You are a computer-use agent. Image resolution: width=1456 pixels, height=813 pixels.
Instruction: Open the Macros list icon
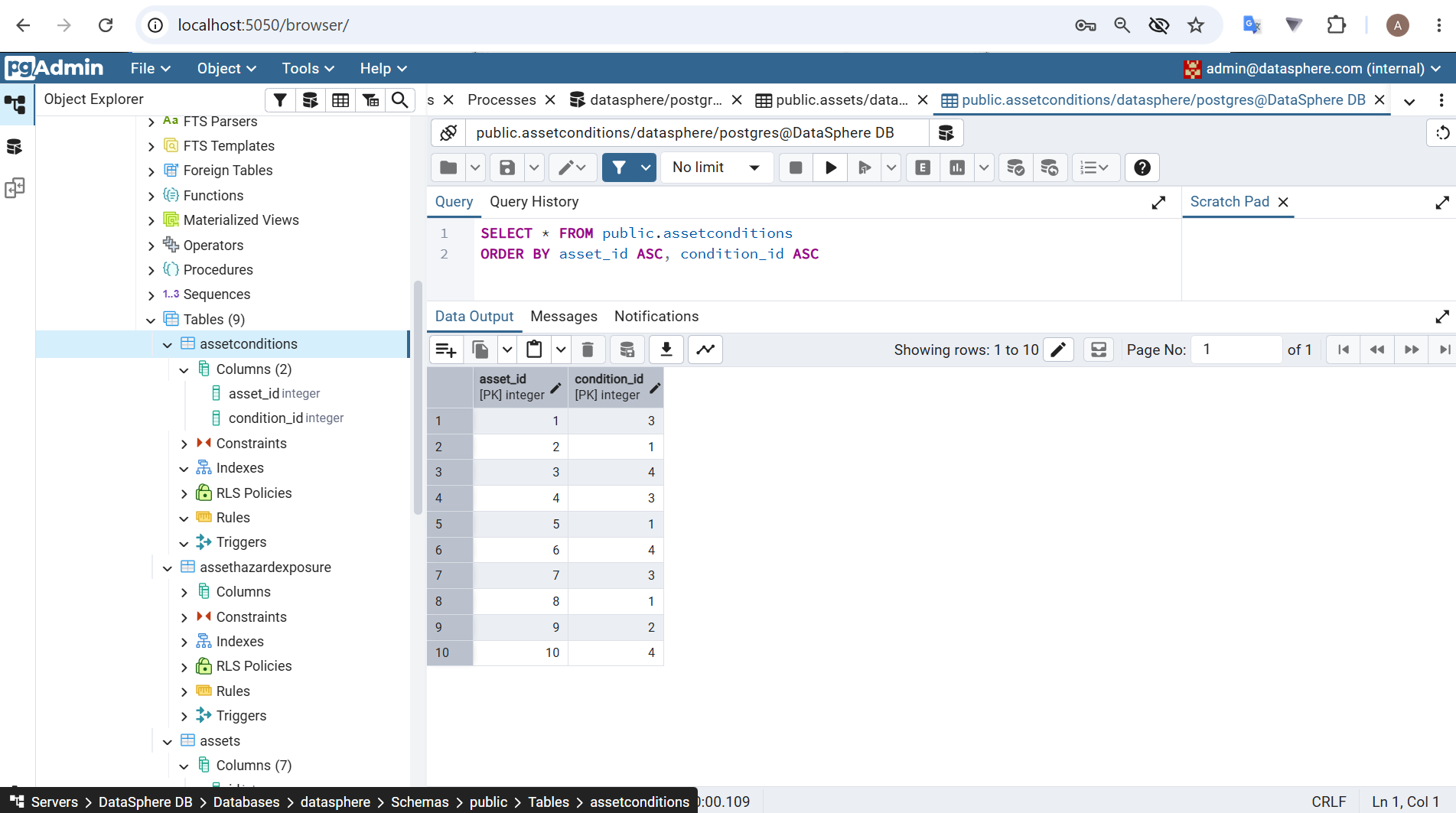pos(1095,167)
